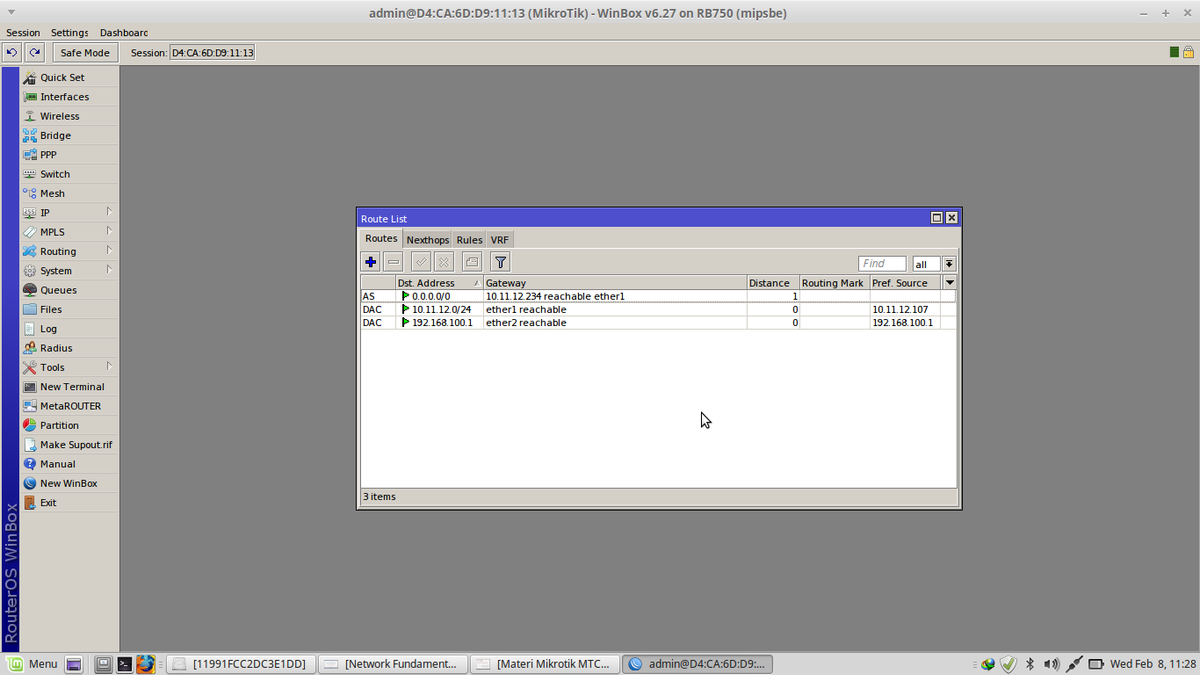Click the Redo arrow button
This screenshot has width=1200, height=675.
pyautogui.click(x=35, y=52)
